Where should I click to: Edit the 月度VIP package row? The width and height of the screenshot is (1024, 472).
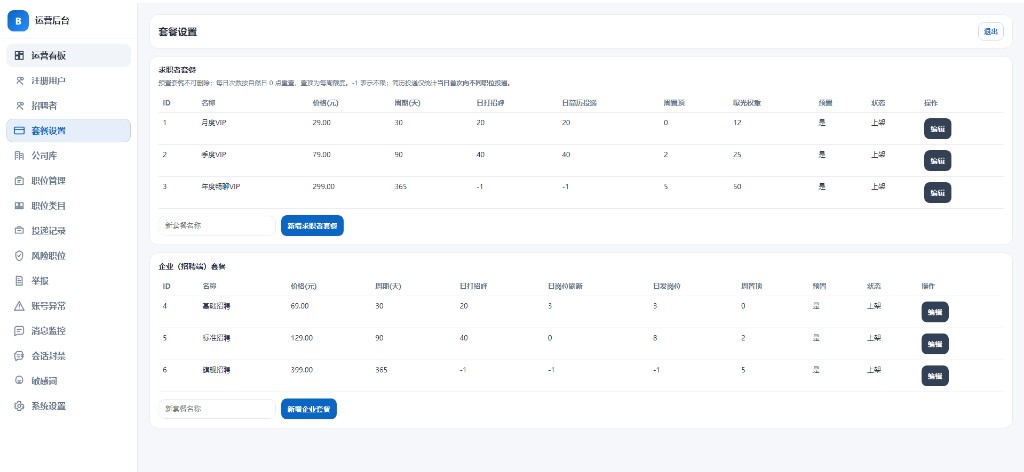pyautogui.click(x=937, y=129)
